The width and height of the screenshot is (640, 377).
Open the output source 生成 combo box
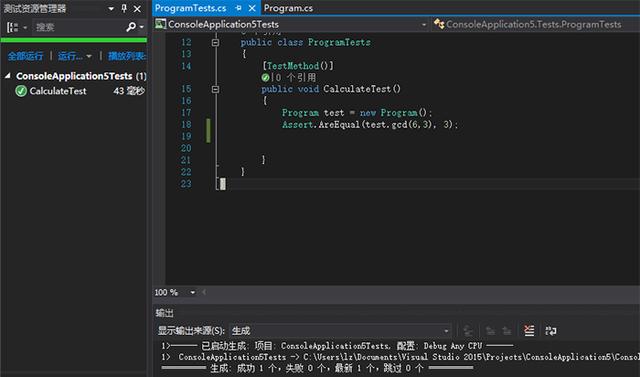pyautogui.click(x=340, y=330)
